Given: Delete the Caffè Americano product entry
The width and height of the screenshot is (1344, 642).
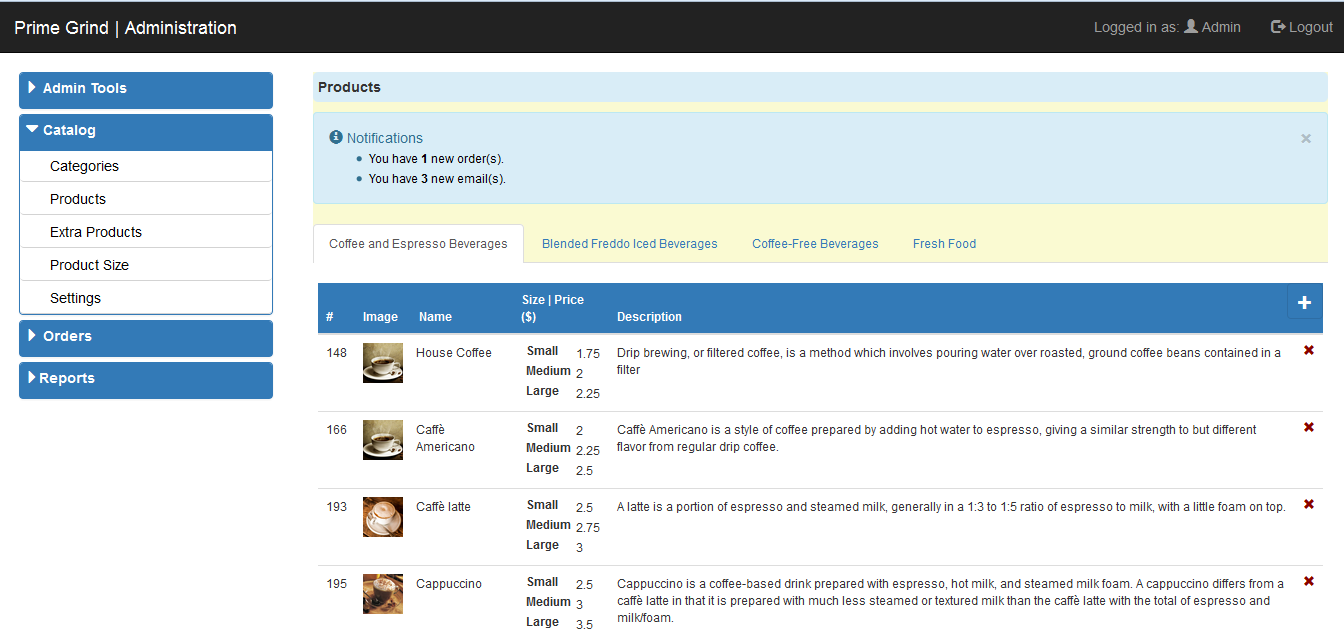Looking at the screenshot, I should [1309, 427].
